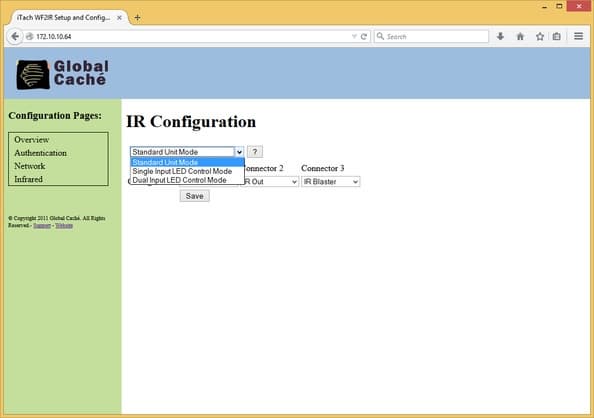Open the Overview configuration page
The image size is (594, 418).
[31, 139]
